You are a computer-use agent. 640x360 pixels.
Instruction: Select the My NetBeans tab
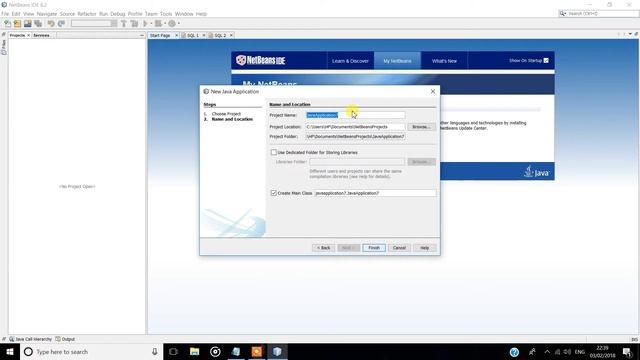397,61
